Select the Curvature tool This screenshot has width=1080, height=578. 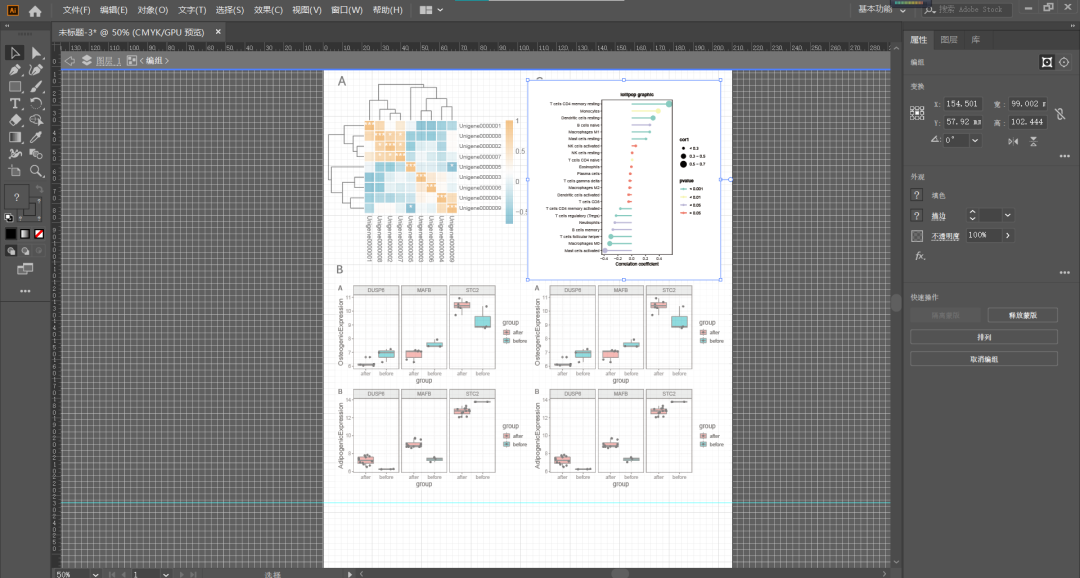click(36, 70)
